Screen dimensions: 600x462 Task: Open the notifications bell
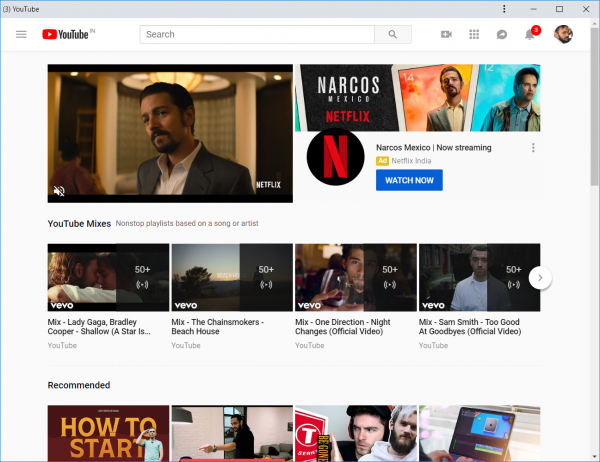(x=530, y=34)
